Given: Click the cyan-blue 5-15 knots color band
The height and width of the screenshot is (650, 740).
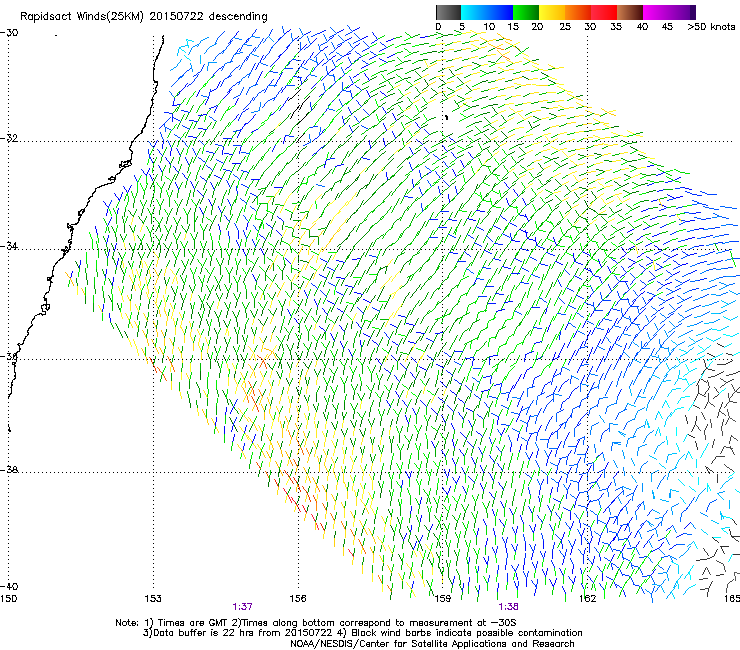Looking at the screenshot, I should coord(487,12).
